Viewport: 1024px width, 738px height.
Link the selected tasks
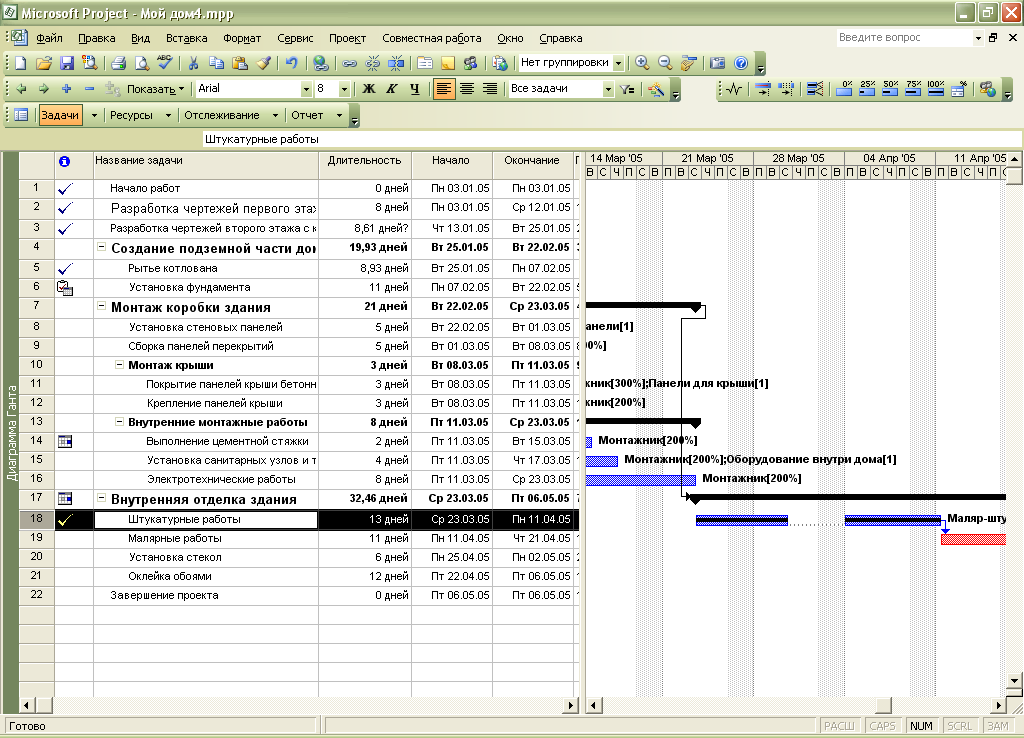click(350, 63)
